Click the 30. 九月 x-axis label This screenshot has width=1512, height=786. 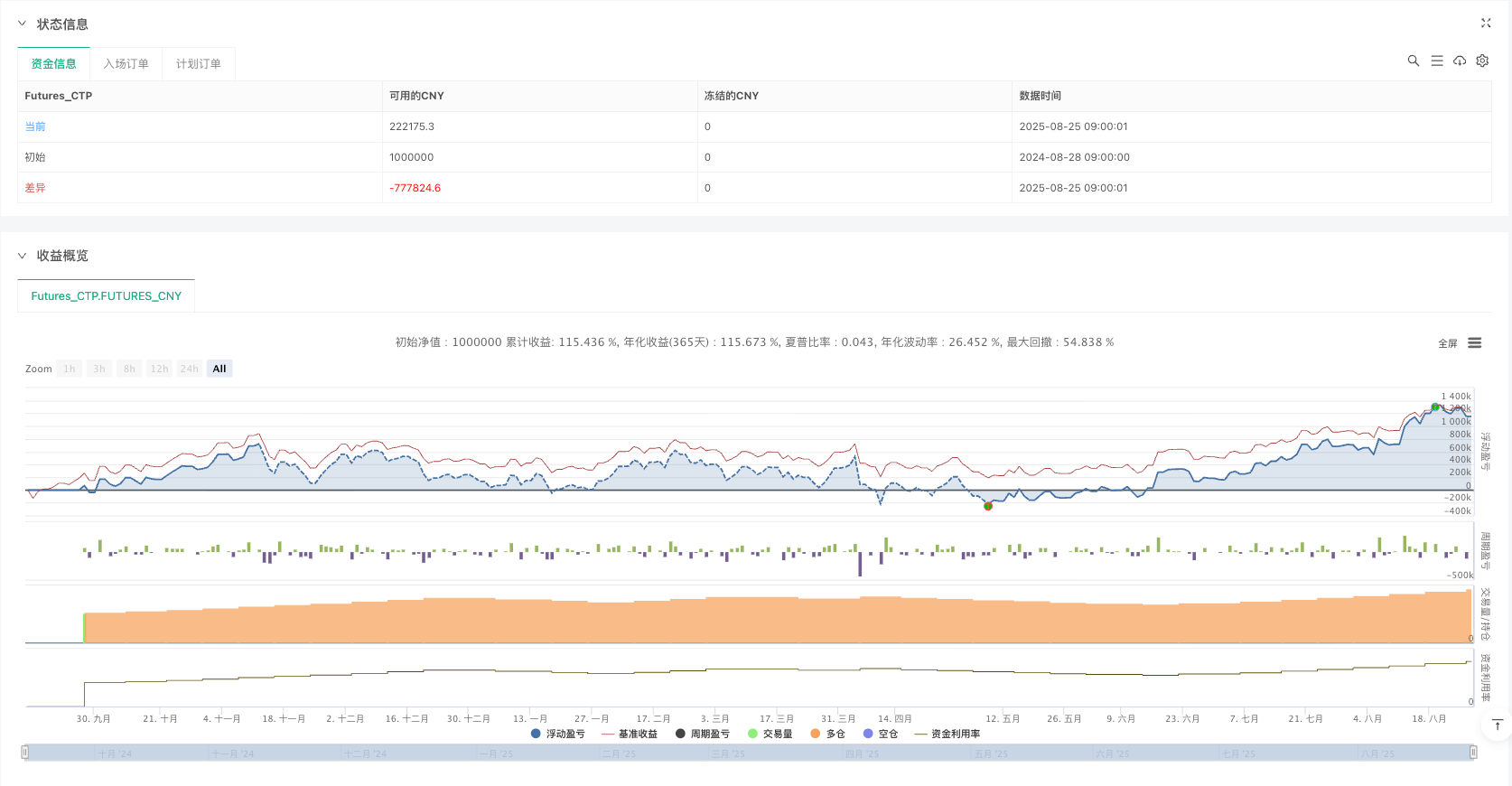point(94,719)
